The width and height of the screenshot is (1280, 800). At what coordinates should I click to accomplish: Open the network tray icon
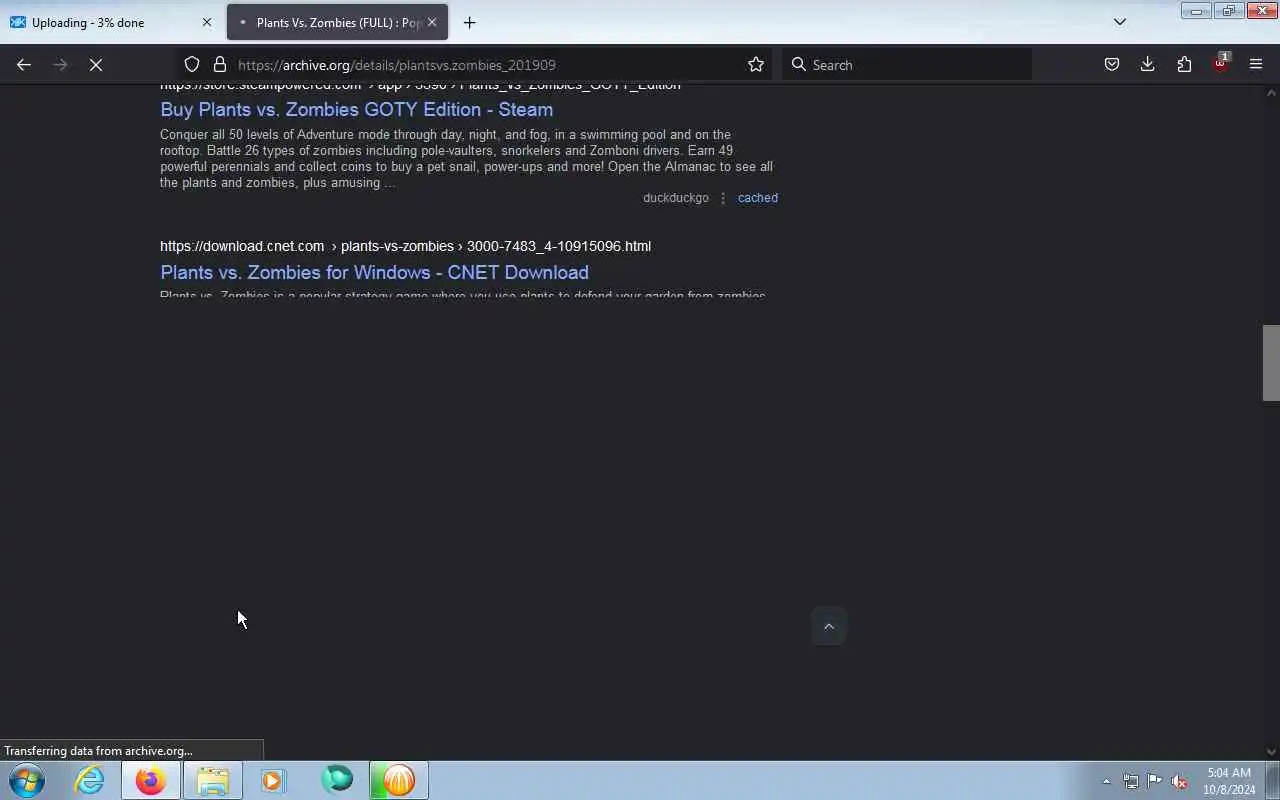[1130, 781]
